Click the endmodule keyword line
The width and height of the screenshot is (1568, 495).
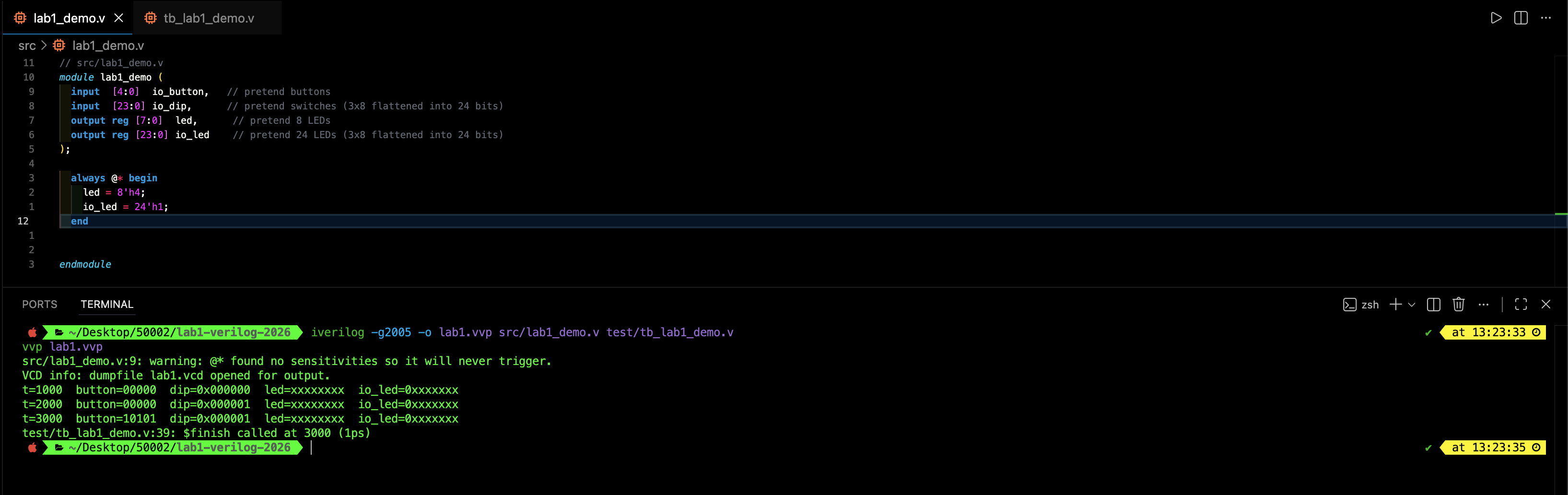pos(85,264)
